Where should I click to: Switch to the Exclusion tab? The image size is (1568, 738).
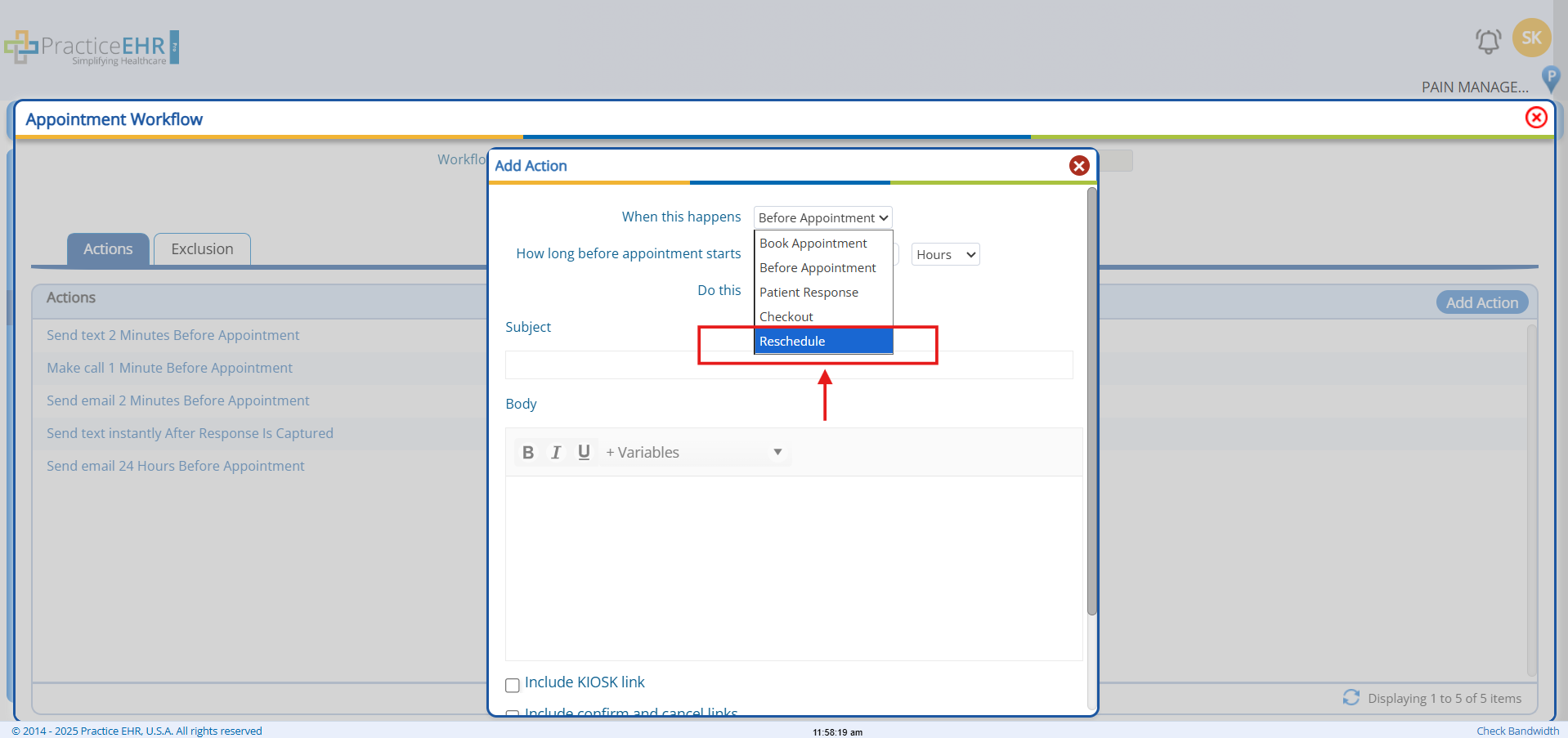point(202,249)
